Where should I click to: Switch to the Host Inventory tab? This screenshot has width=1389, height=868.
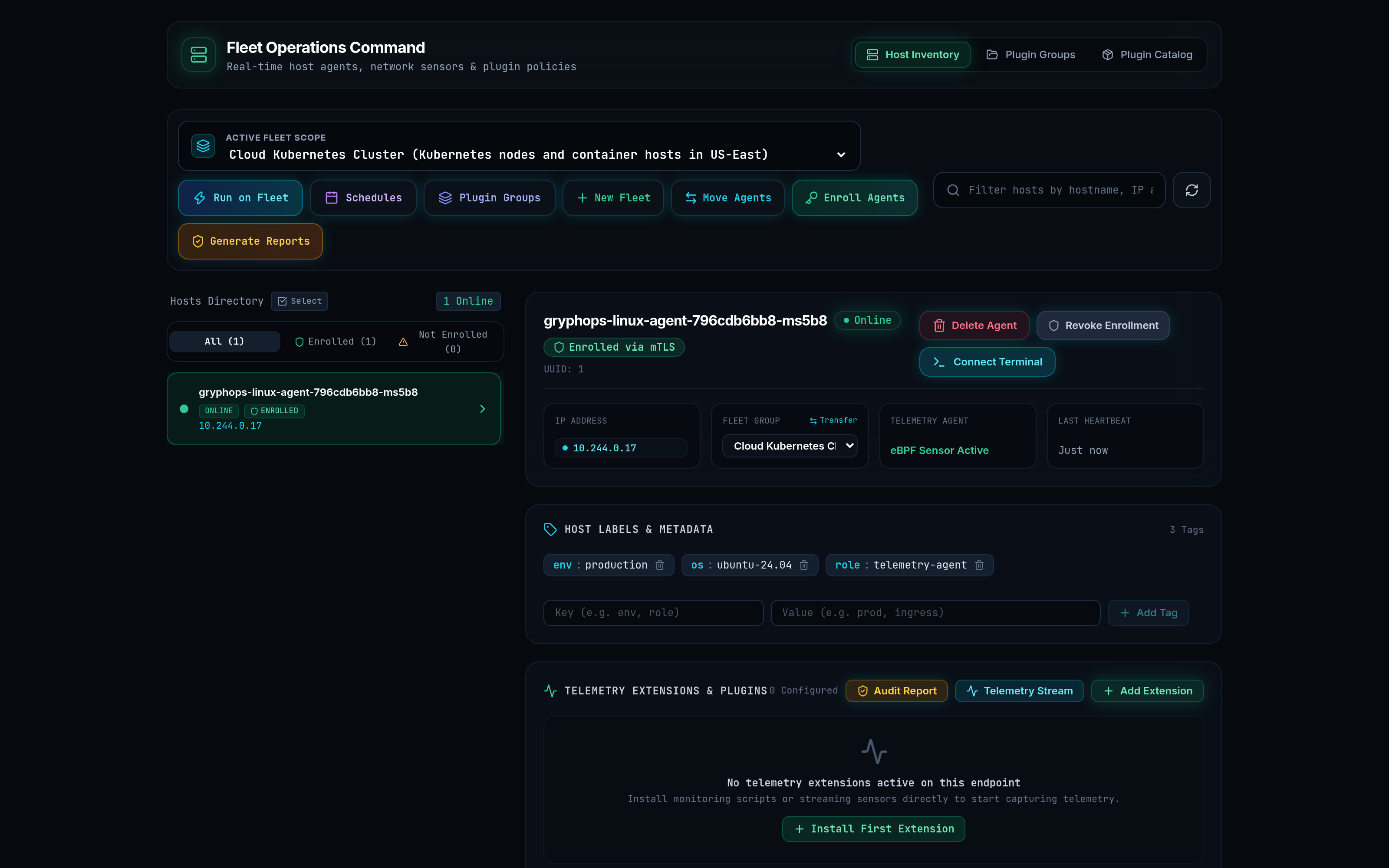point(912,55)
